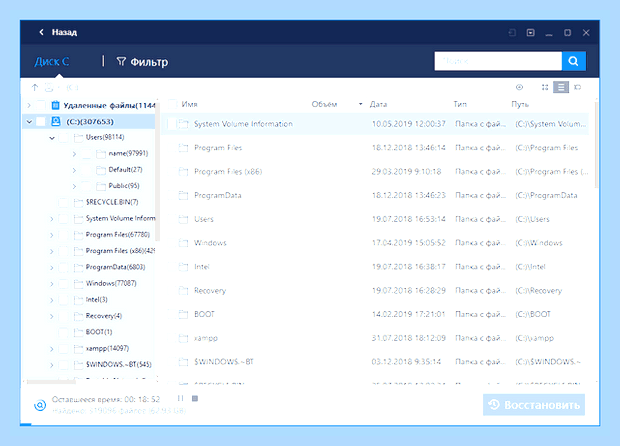The width and height of the screenshot is (620, 446).
Task: Select Intel(3) in the folder tree
Action: [96, 300]
